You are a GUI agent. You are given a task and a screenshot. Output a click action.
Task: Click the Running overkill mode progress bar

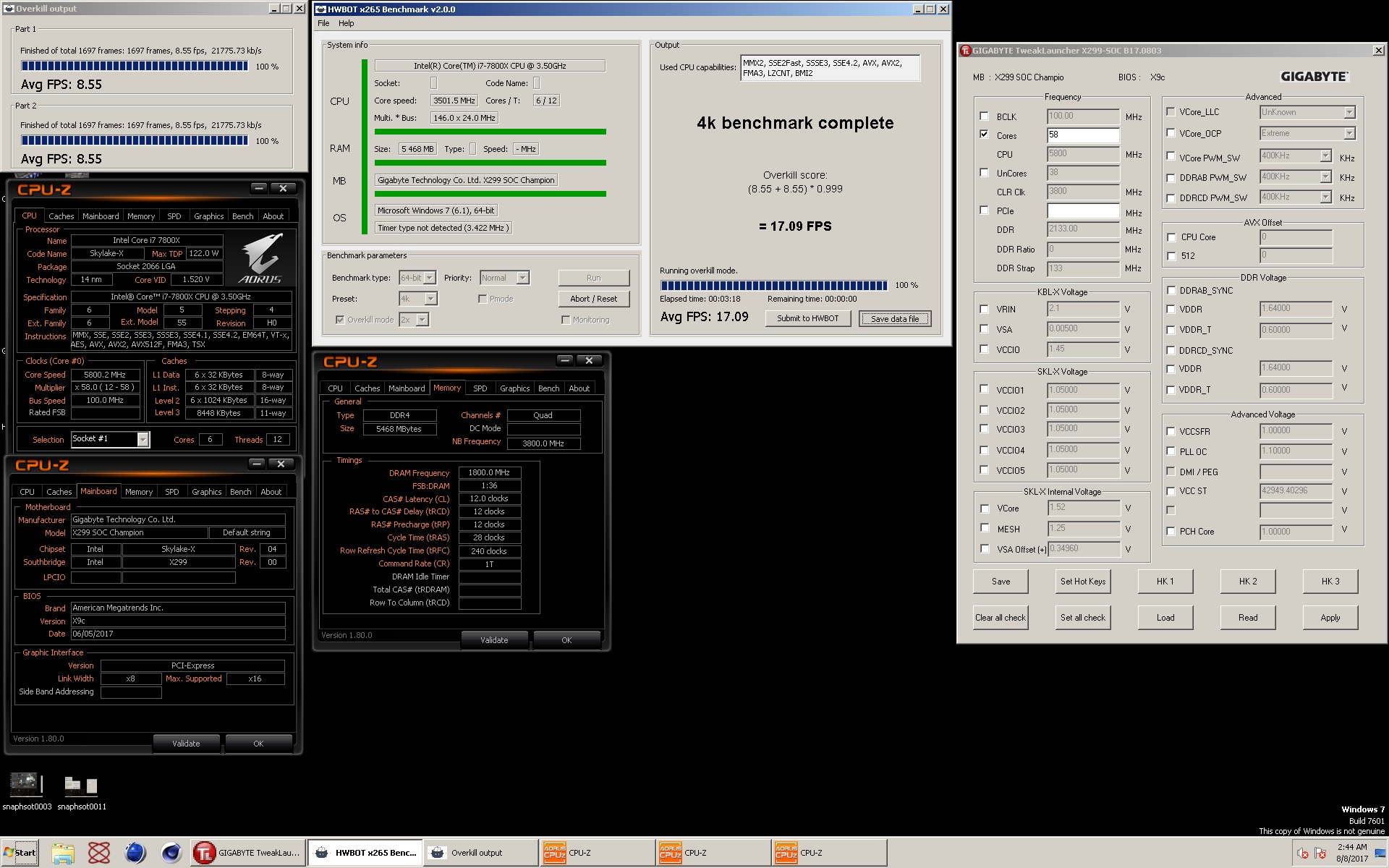tap(774, 285)
